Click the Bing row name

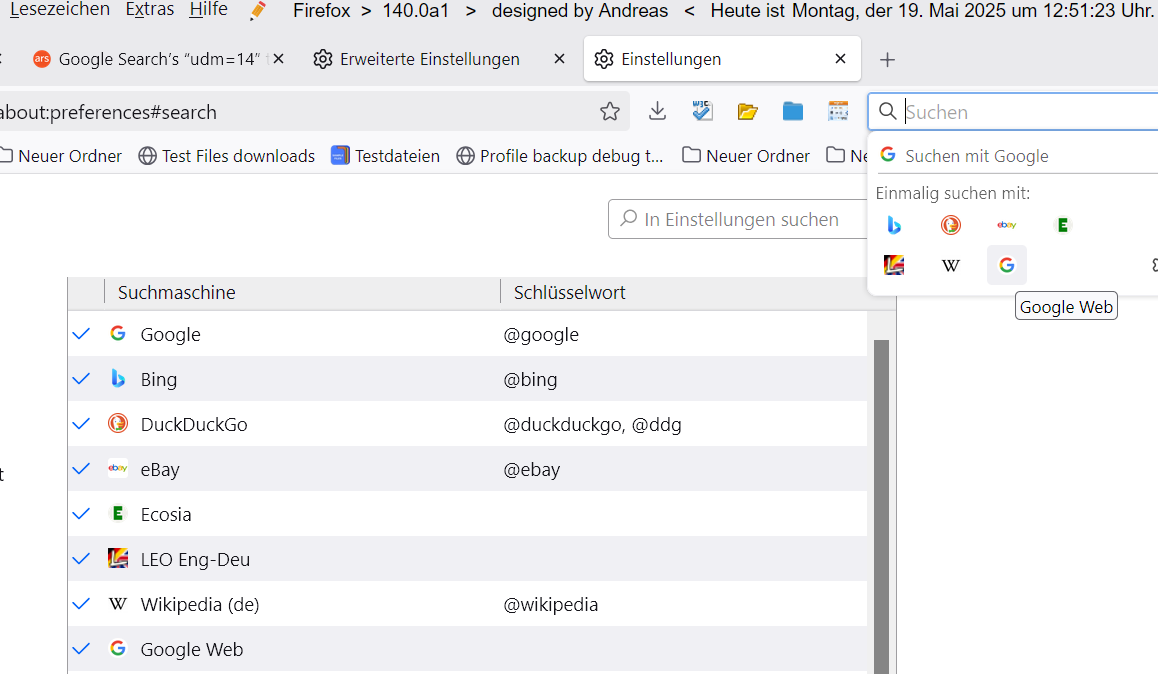[x=159, y=379]
